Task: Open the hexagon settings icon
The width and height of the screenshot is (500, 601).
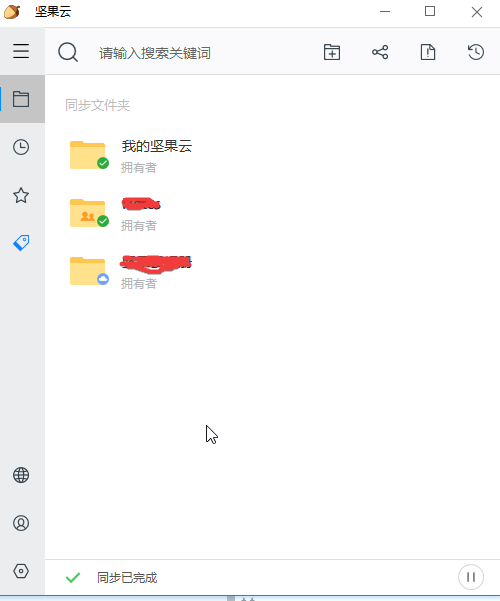Action: (x=21, y=571)
